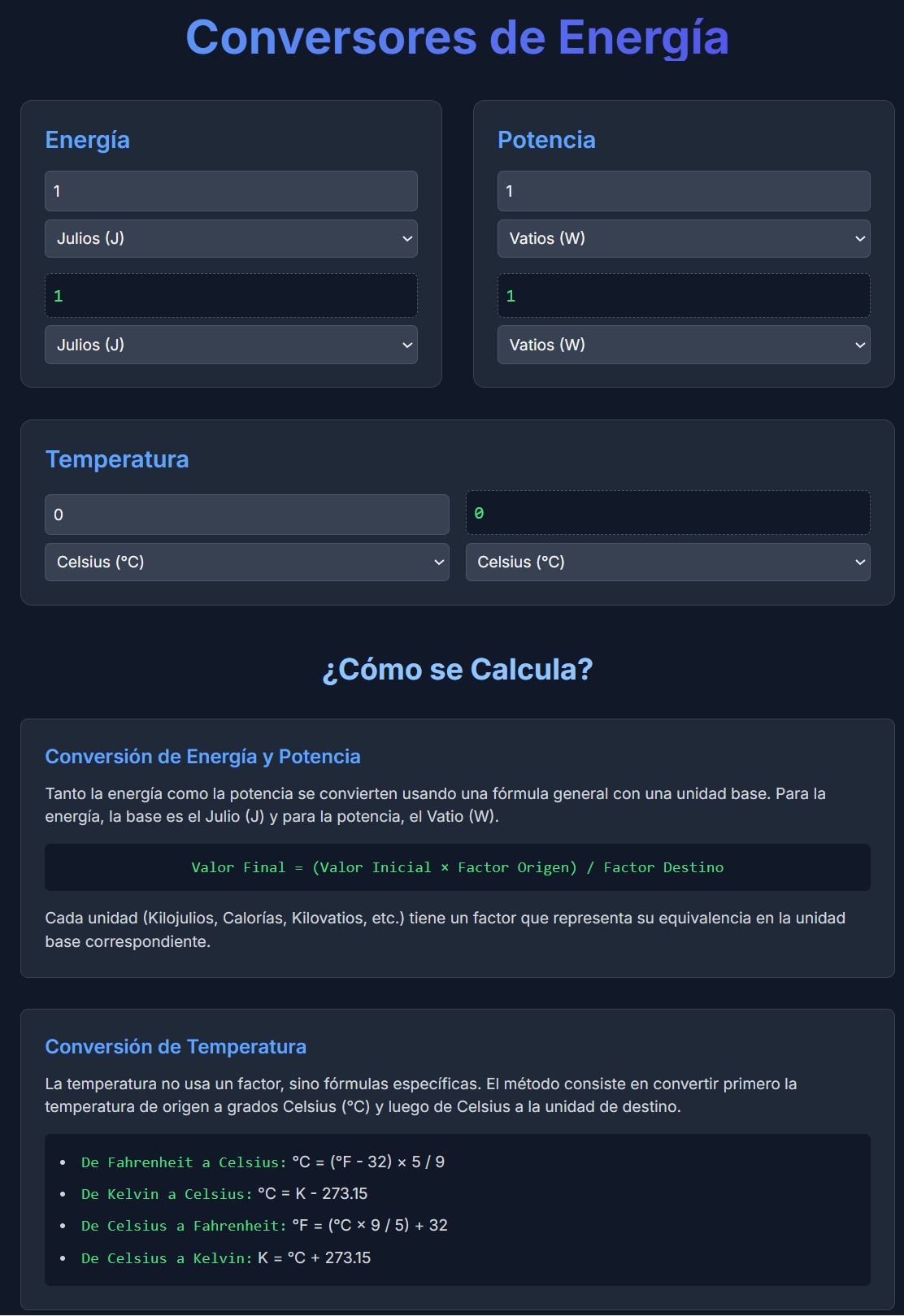Click the De Fahrenheit a Celsius formula
904x1316 pixels.
263,1162
